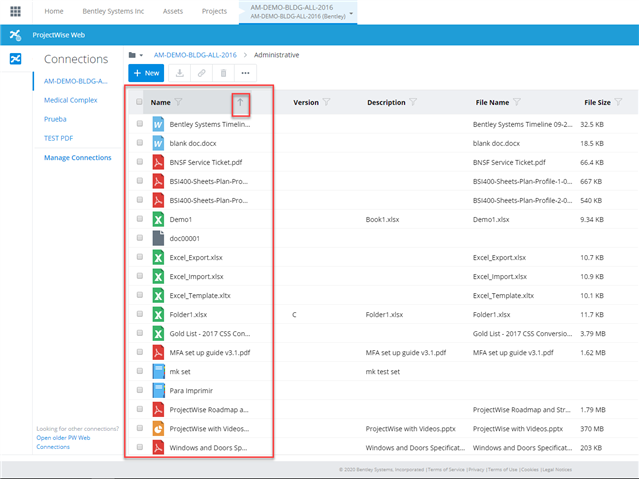Click the Administrative breadcrumb text
Viewport: 639px width, 479px height.
pos(276,55)
